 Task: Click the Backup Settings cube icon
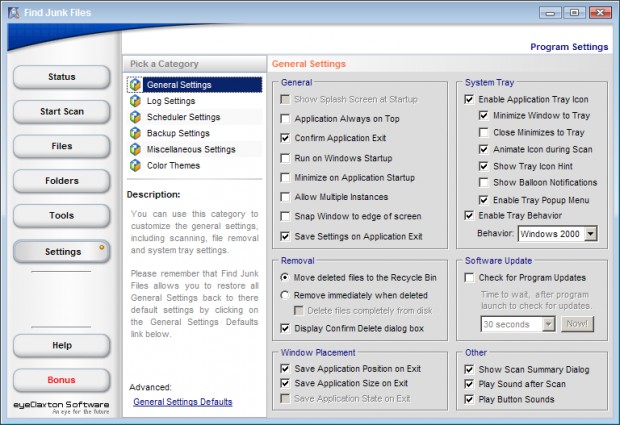coord(135,133)
